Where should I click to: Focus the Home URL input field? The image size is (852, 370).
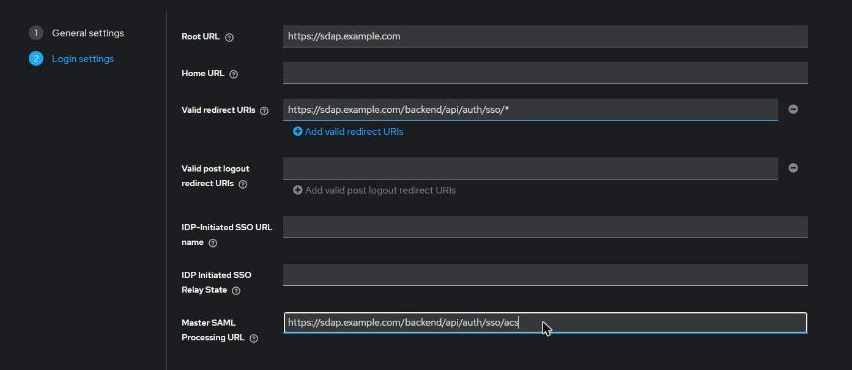[545, 73]
